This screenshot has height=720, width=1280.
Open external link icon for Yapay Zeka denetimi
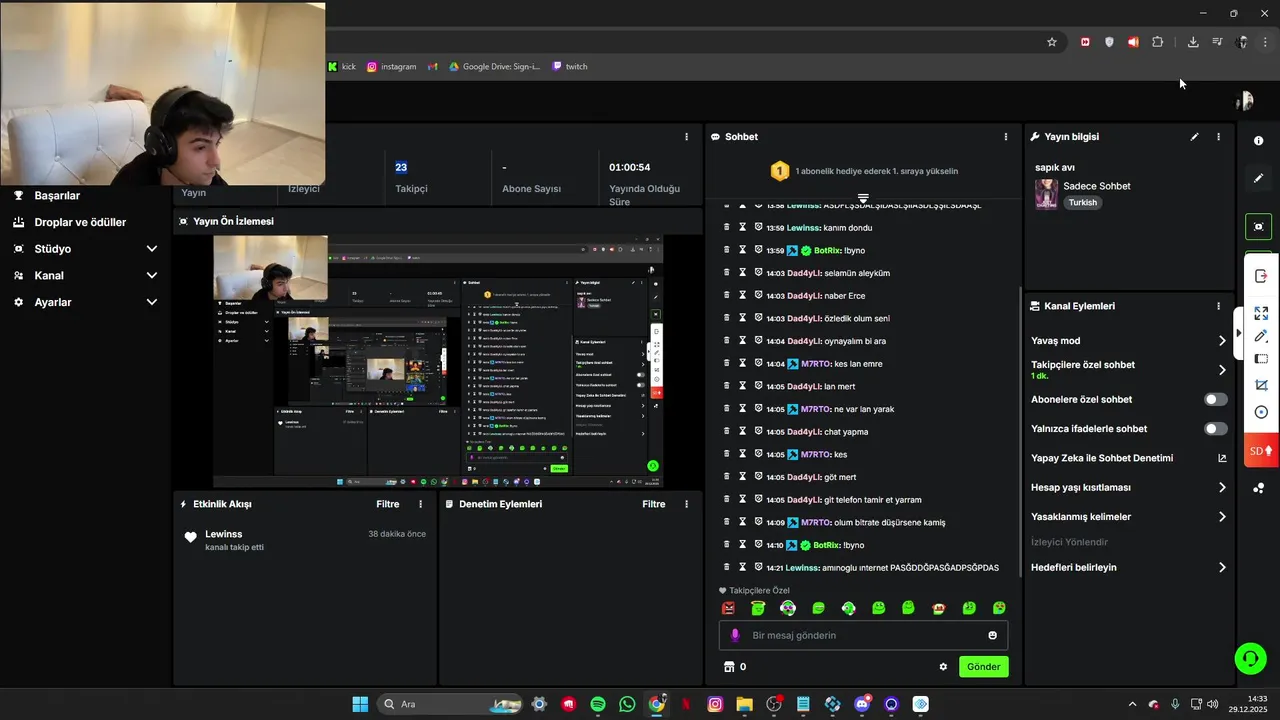coord(1222,458)
